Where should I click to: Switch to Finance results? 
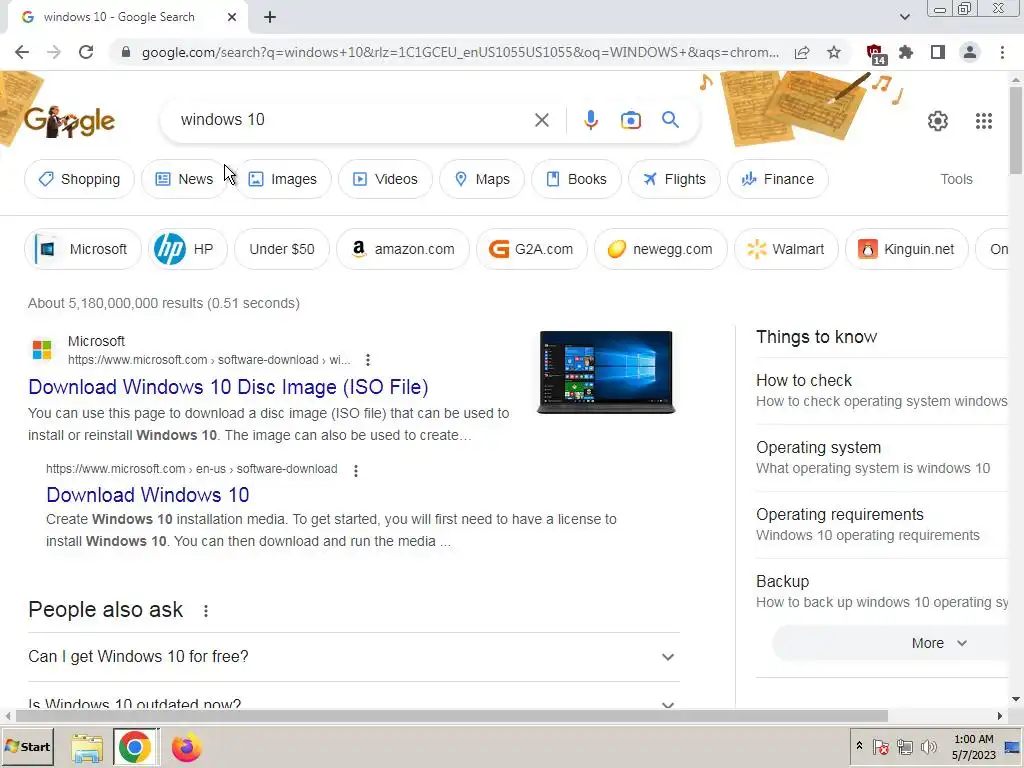[x=778, y=179]
